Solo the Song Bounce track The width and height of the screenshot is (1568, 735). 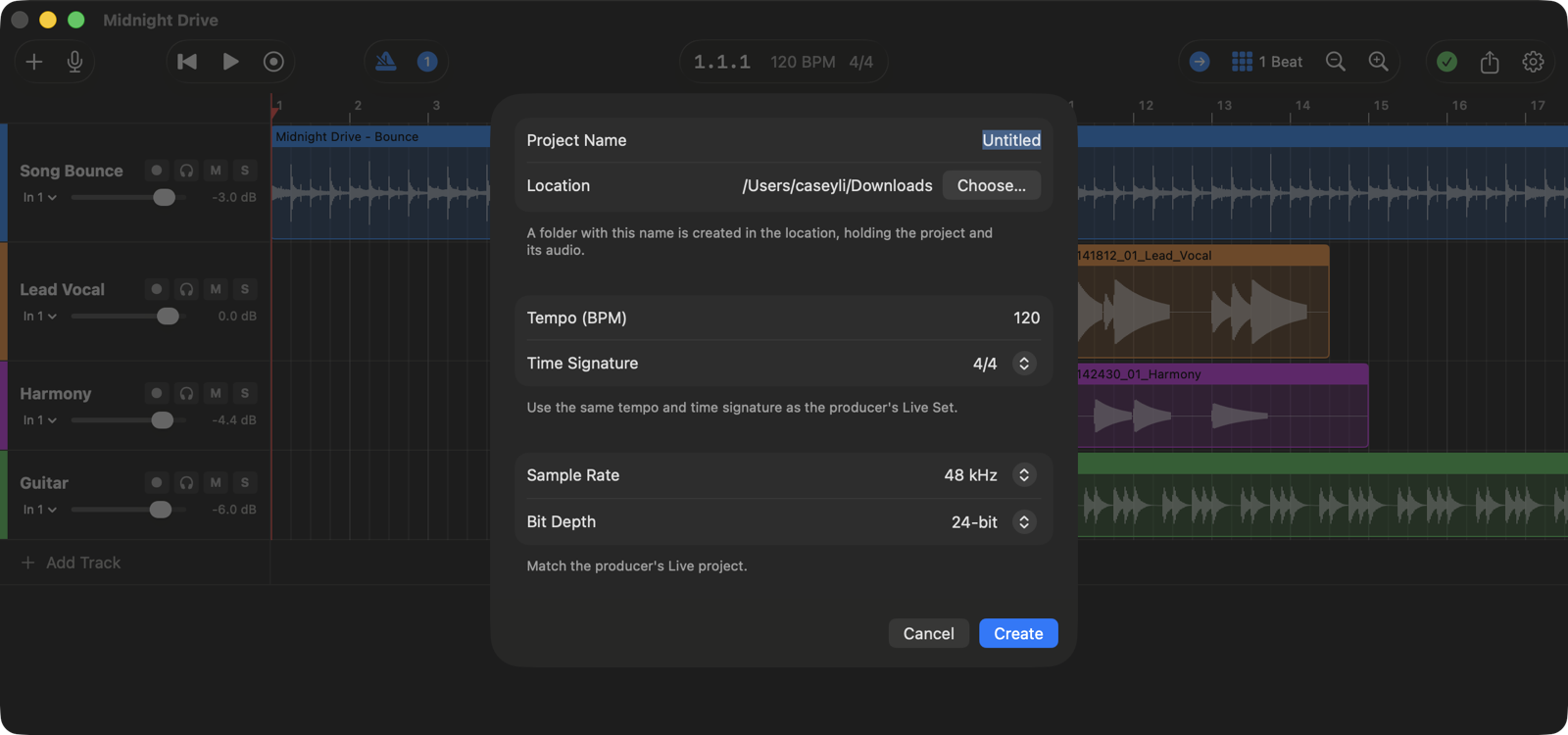(245, 171)
